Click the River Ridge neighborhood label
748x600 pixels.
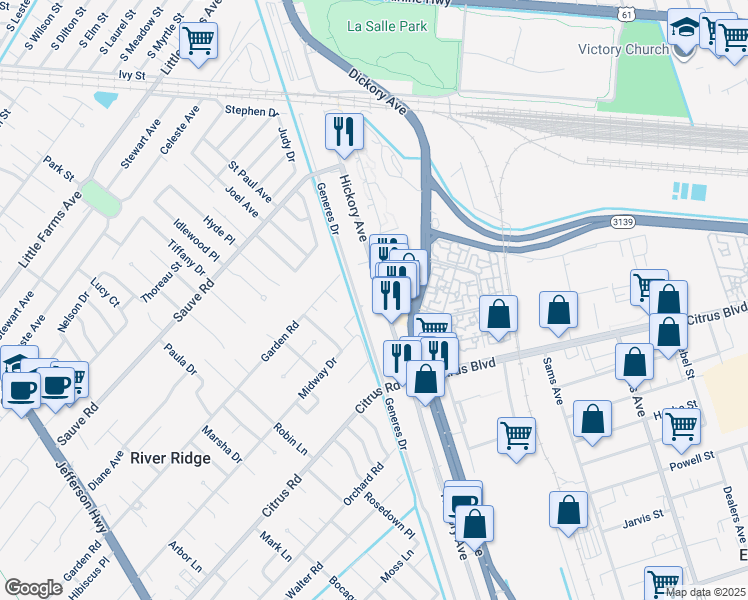pos(170,458)
